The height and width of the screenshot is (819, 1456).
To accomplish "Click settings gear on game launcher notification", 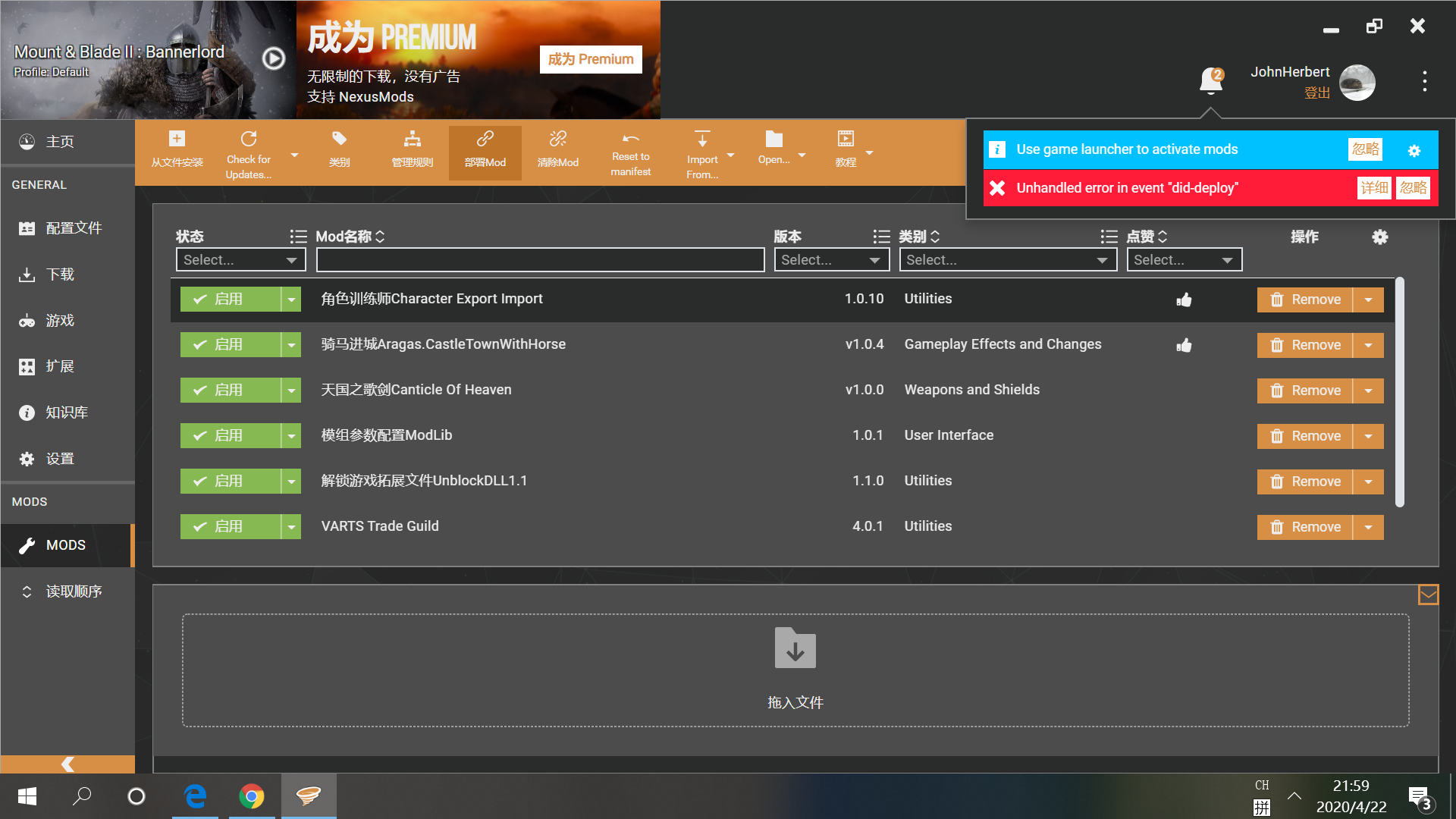I will point(1414,150).
